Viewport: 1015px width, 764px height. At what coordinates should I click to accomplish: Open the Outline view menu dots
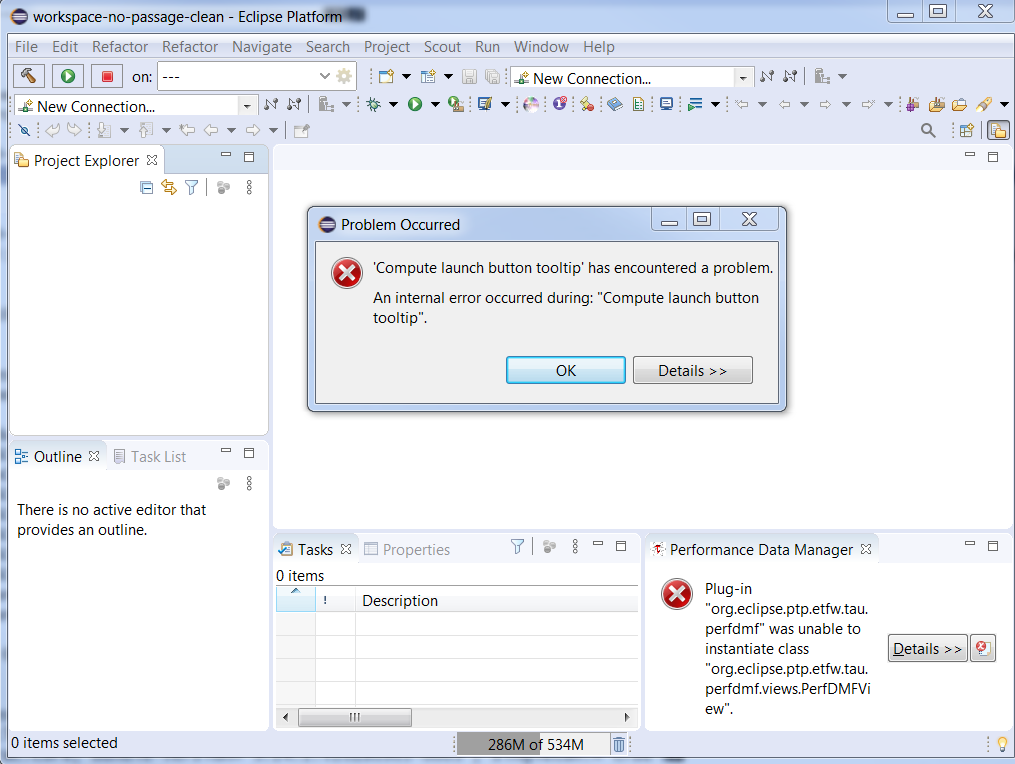click(249, 484)
